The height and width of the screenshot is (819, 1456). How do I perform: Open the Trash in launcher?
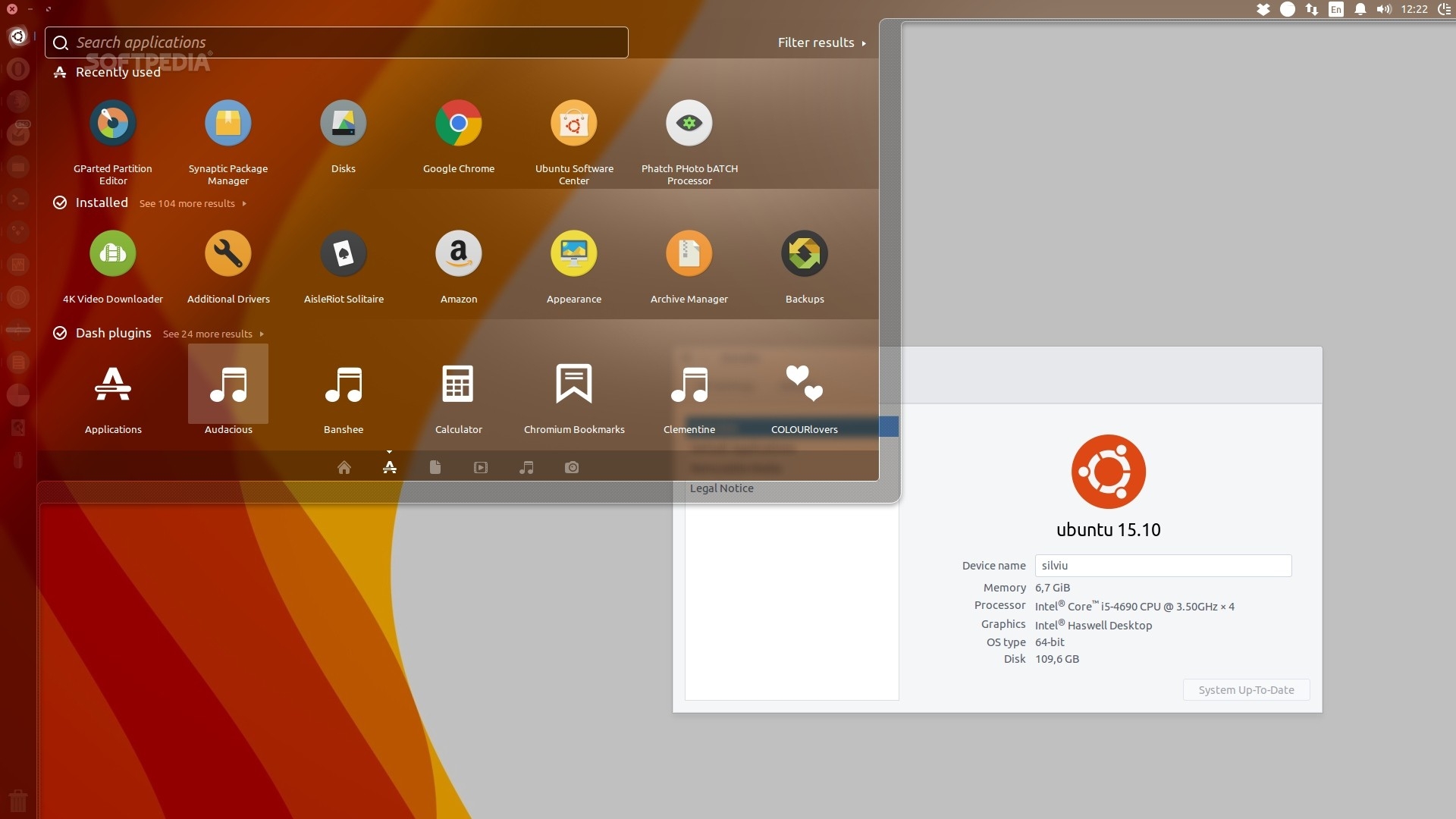pos(18,799)
